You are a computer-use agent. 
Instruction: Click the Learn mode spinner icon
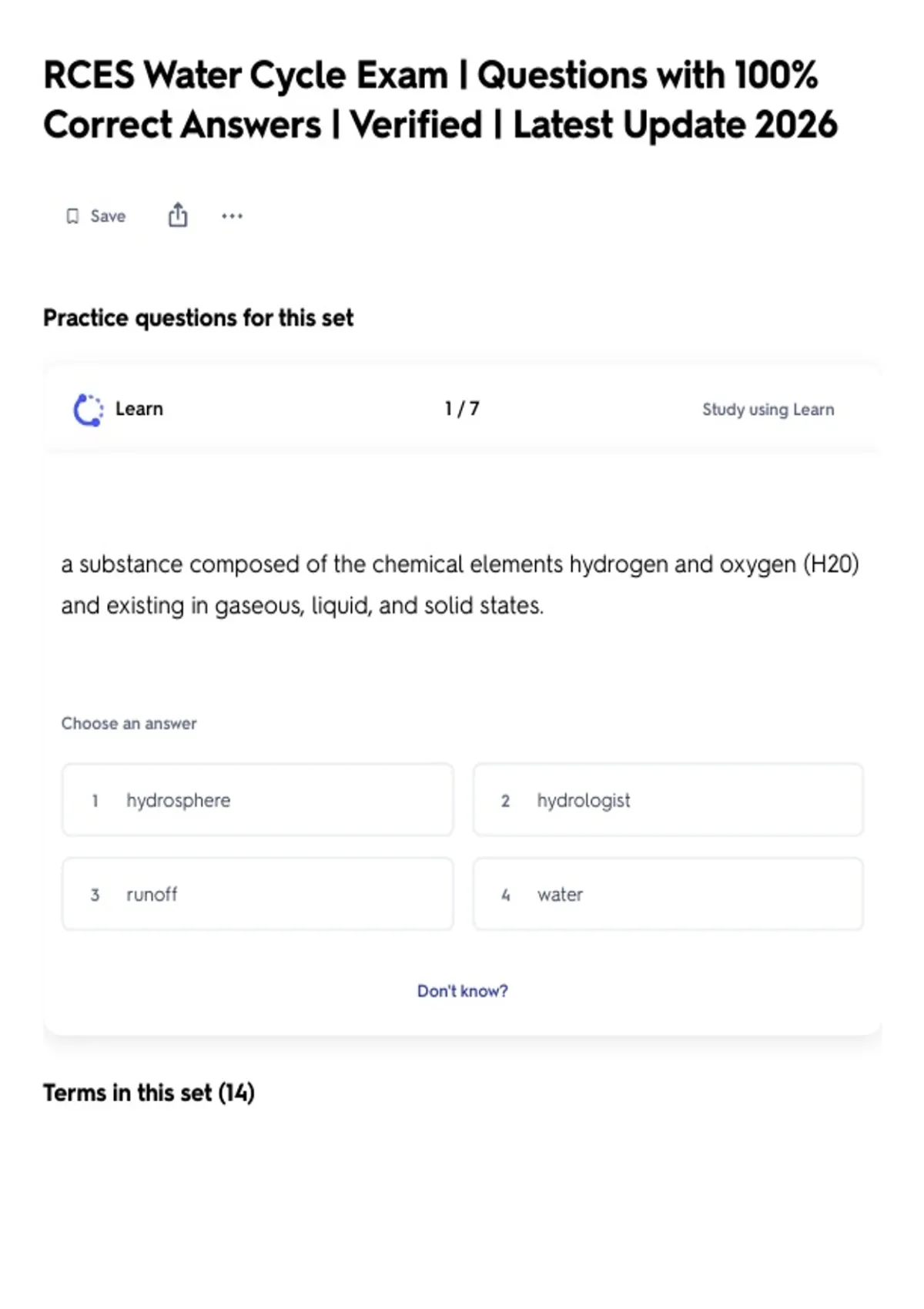click(88, 410)
